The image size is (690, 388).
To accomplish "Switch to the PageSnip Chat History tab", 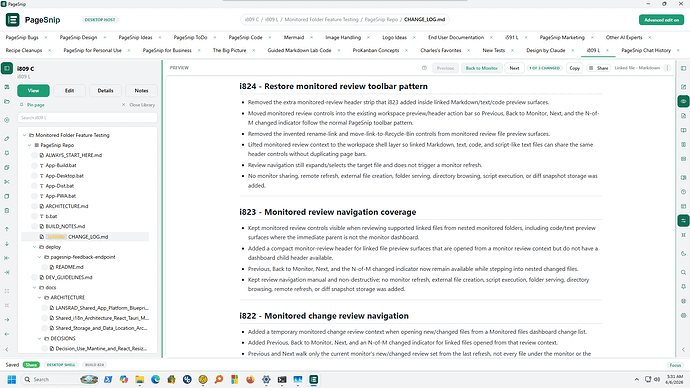I will pyautogui.click(x=646, y=51).
